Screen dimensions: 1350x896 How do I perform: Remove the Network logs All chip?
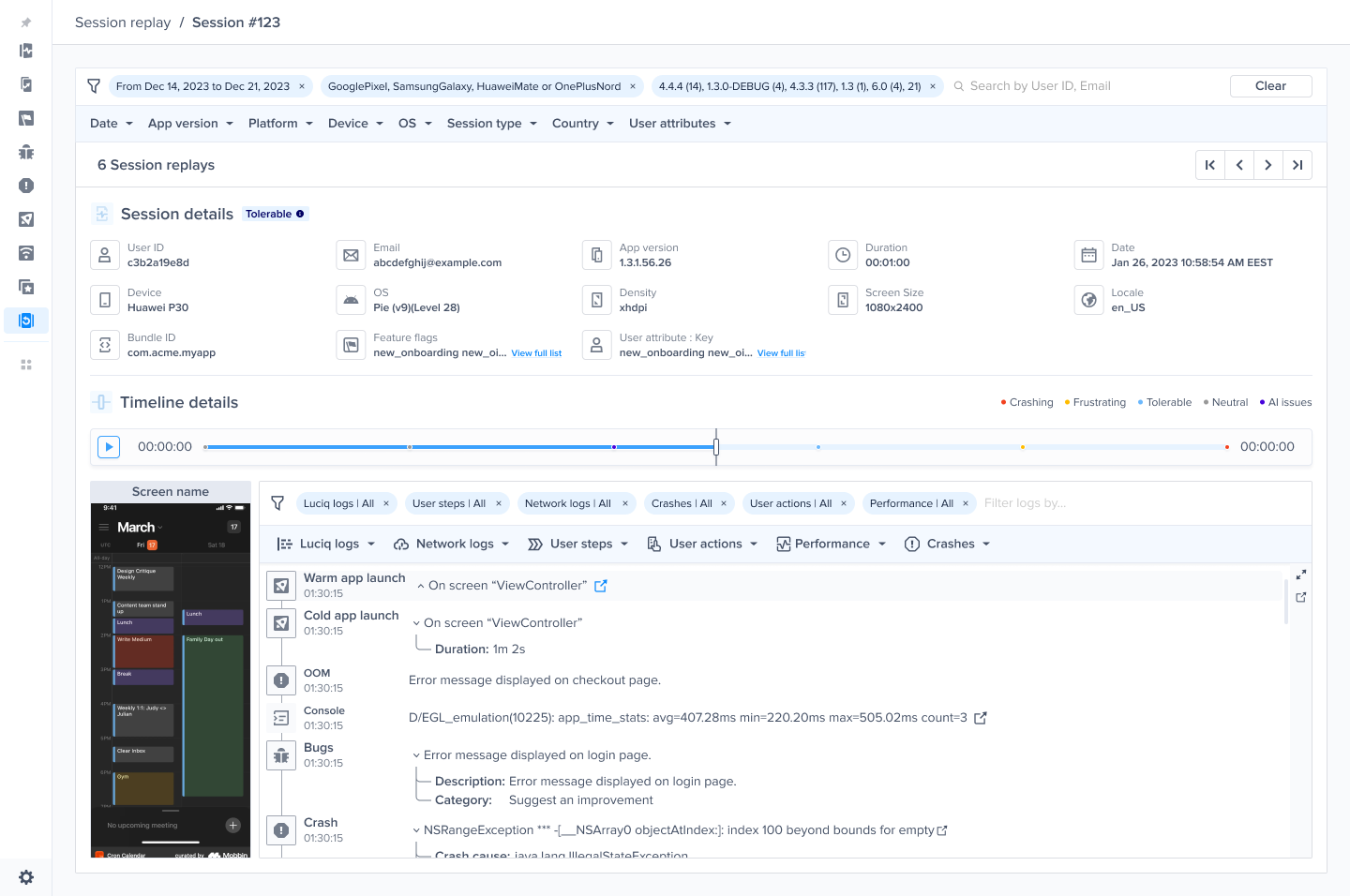tap(625, 503)
